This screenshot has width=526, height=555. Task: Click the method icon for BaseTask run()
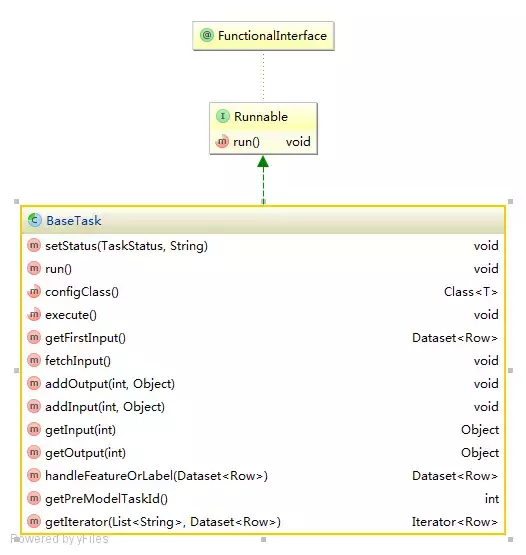[x=34, y=268]
